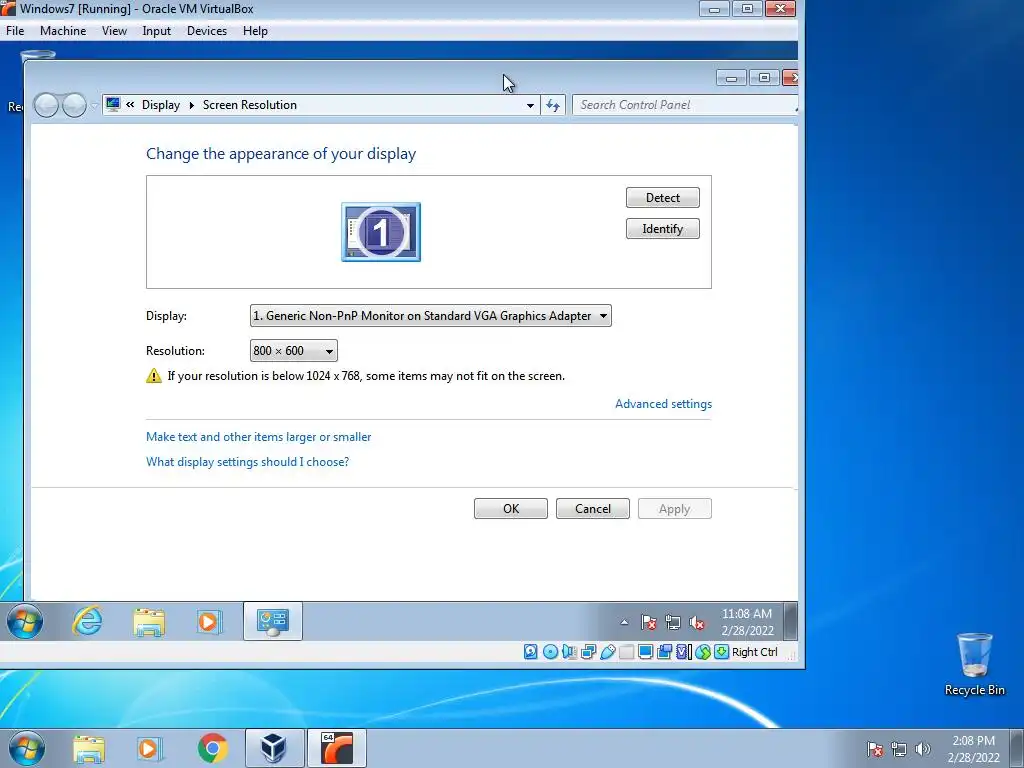Open the guest Windows 7 Start orb
Screen dimensions: 1024x768
tap(25, 621)
